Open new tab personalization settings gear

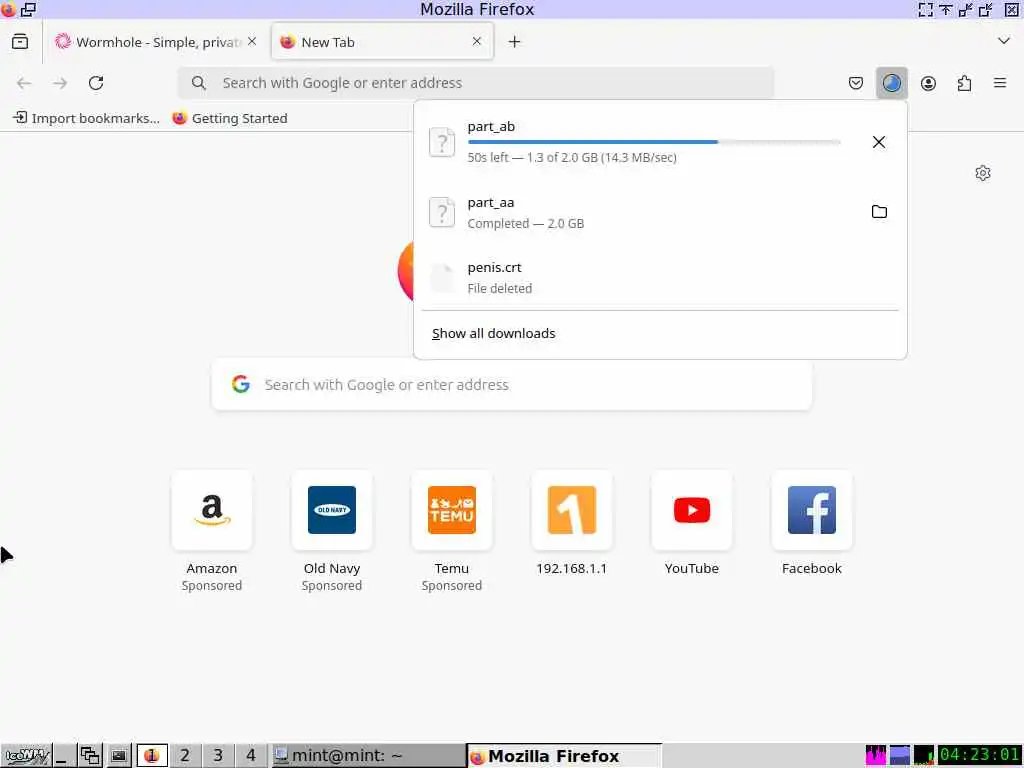982,173
